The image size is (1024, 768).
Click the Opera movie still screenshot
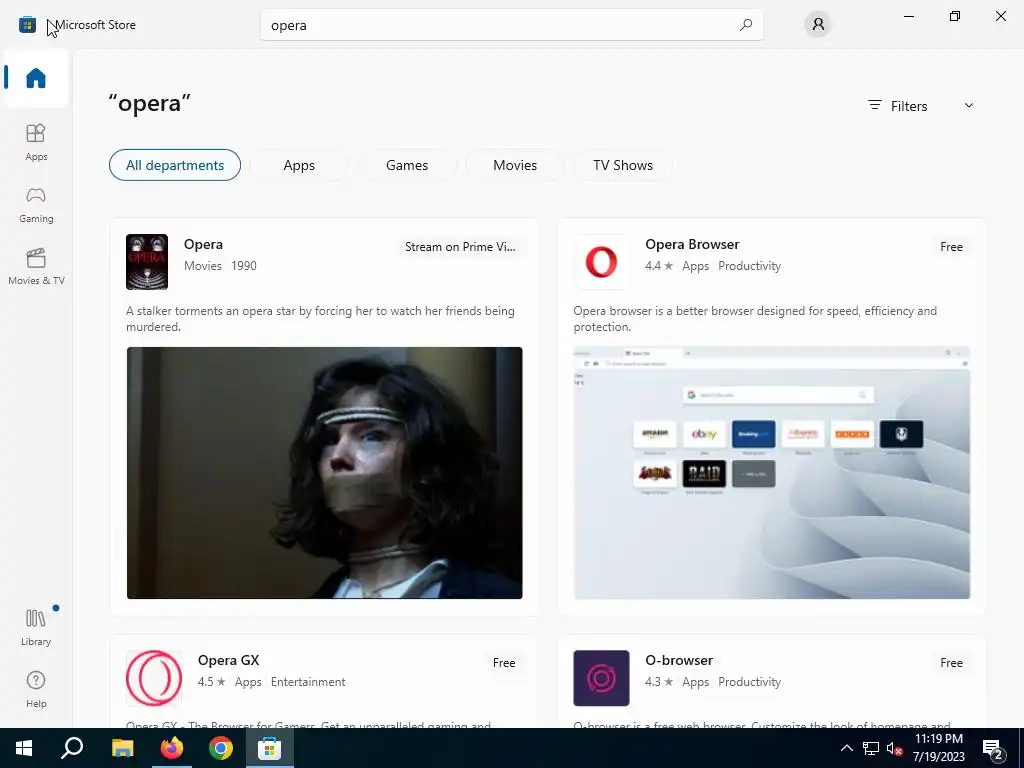(x=325, y=473)
